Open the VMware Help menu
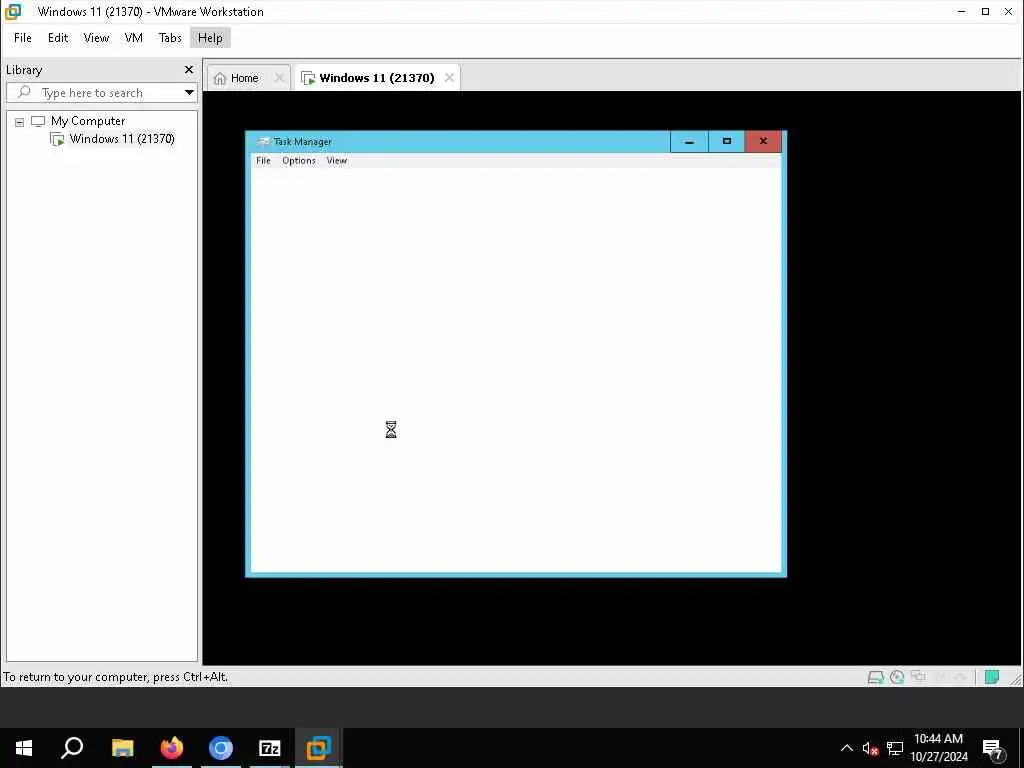 (210, 38)
